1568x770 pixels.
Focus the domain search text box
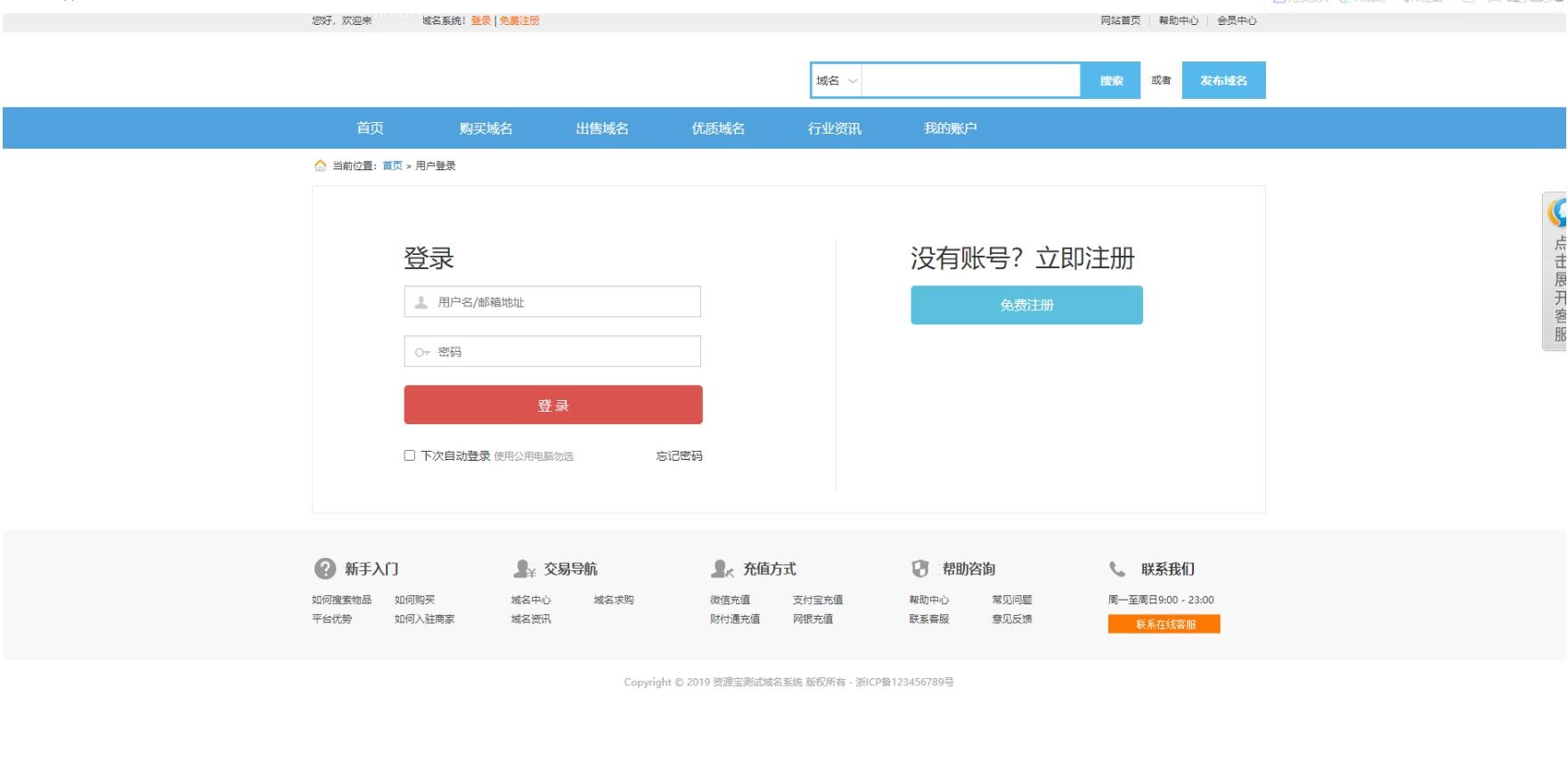pos(971,80)
